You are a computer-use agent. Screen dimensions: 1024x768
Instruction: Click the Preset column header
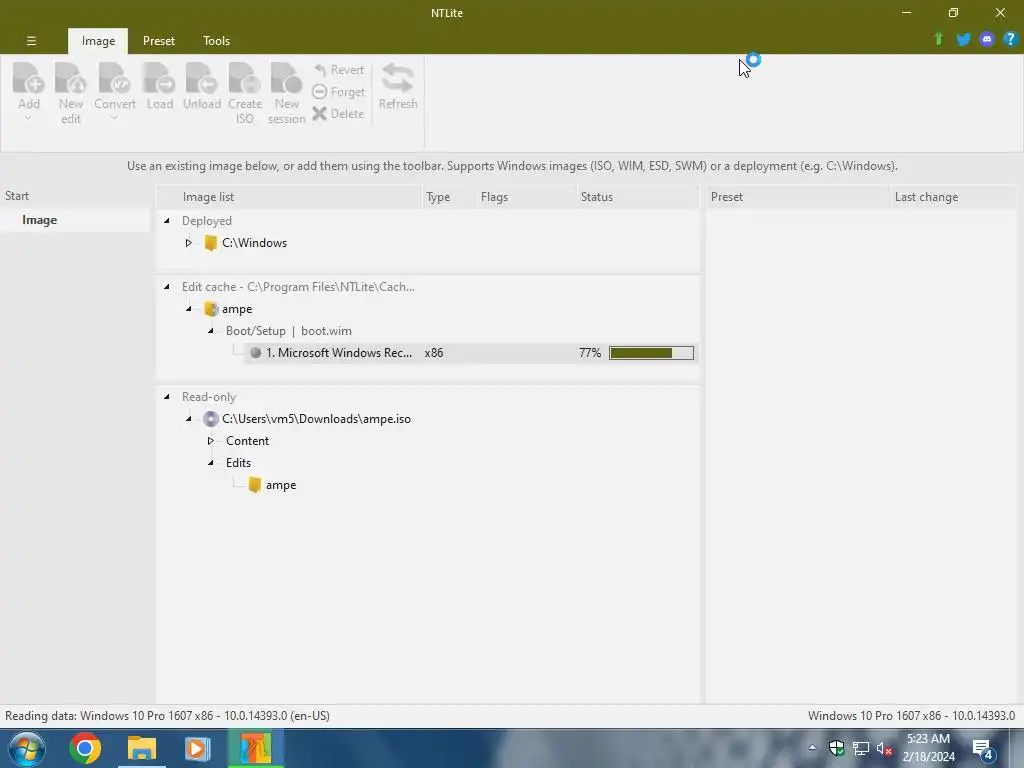[798, 197]
